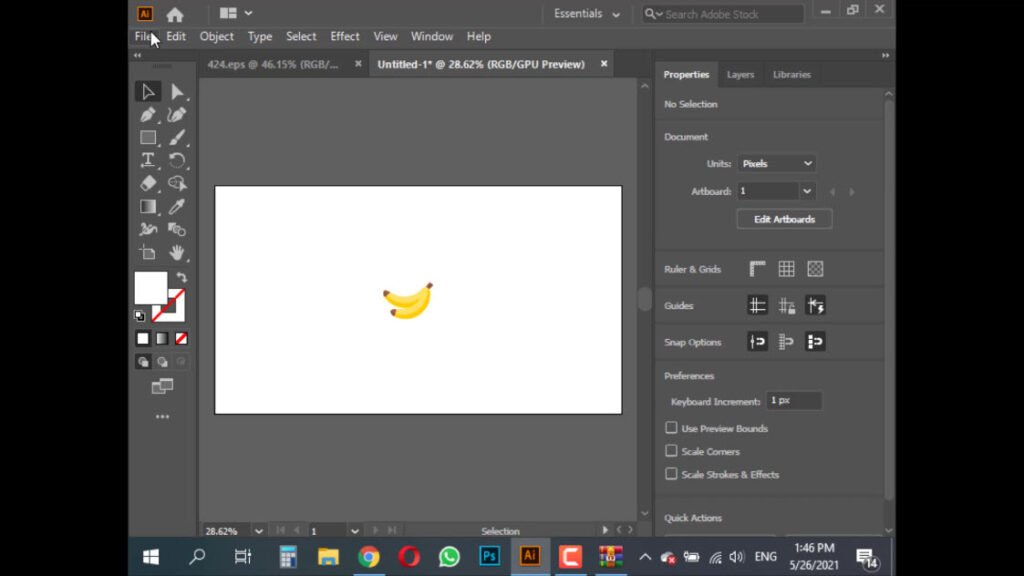Toggle Smart Guides button
The image size is (1024, 576).
pyautogui.click(x=815, y=306)
